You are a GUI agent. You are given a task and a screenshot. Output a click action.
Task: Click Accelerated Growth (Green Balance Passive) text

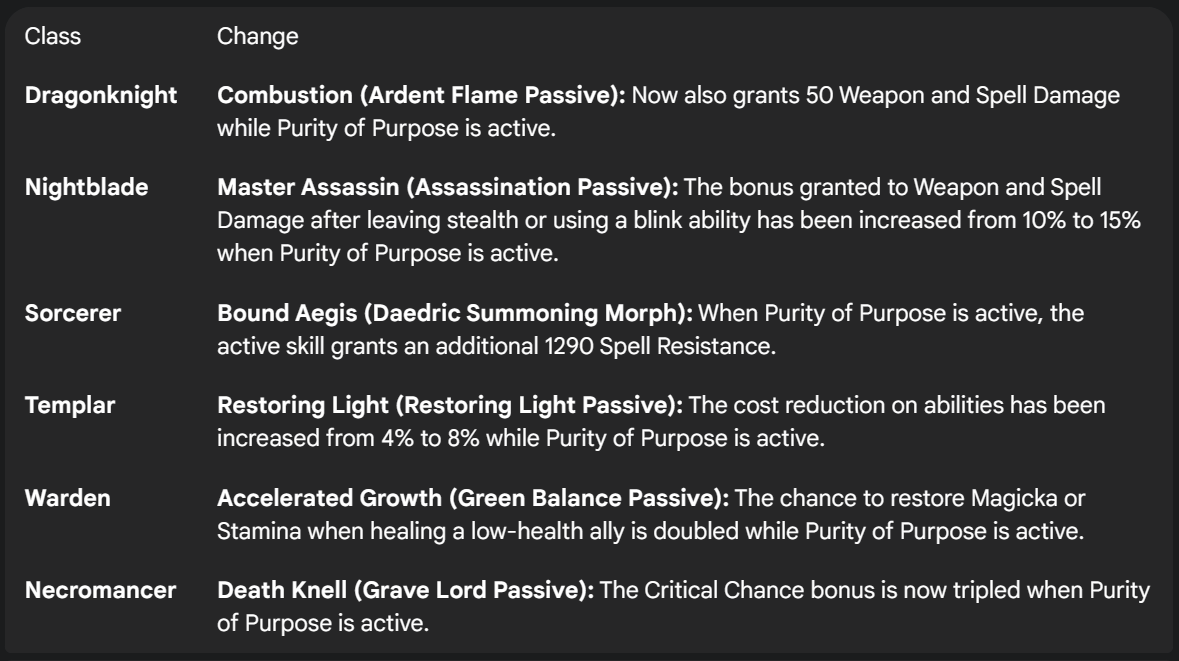click(x=473, y=498)
